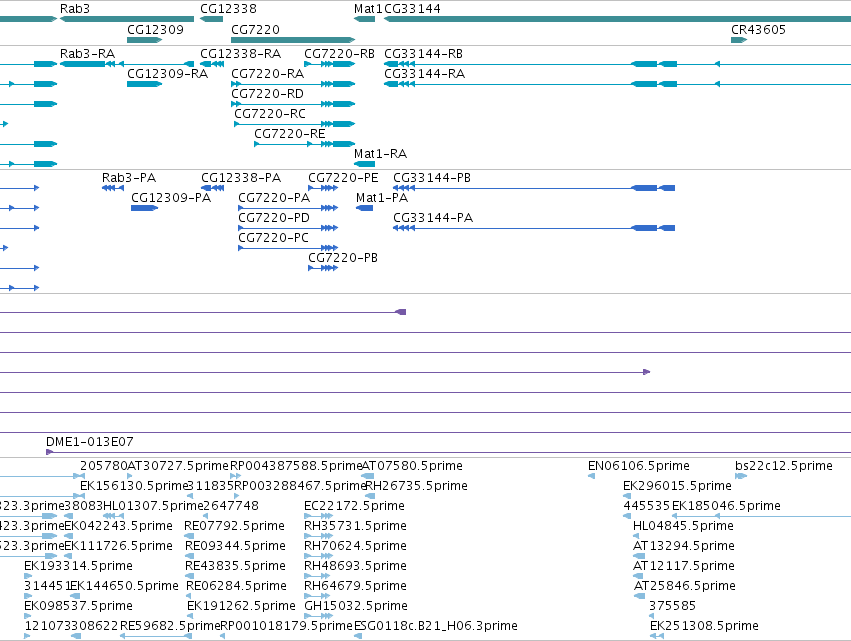
Task: Click EST EK193314.5prime
Action: coord(78,566)
